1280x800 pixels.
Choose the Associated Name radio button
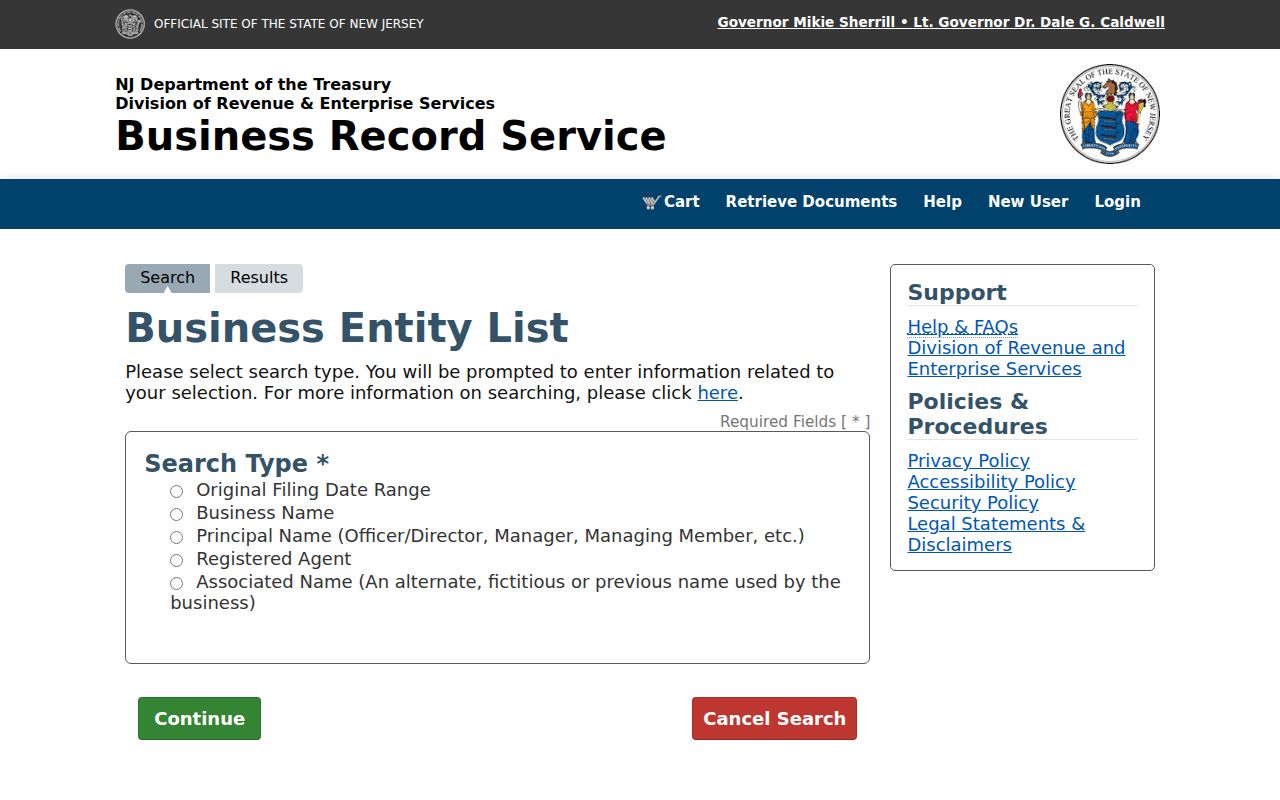177,583
